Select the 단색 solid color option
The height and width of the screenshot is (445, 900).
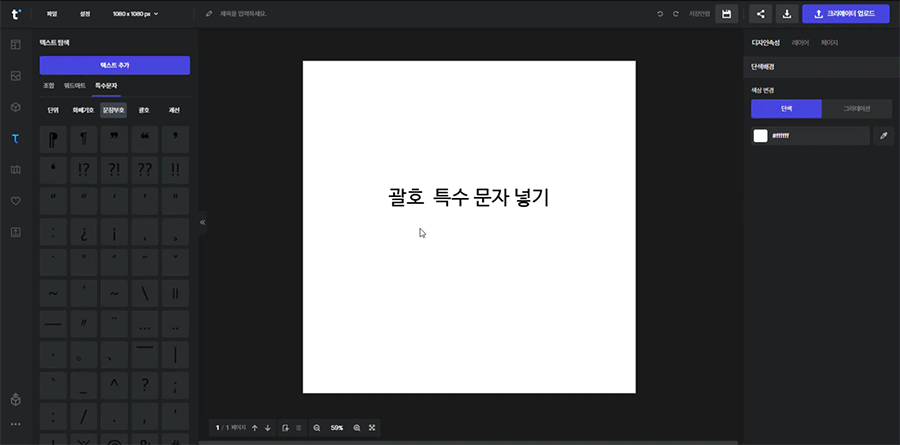(x=786, y=109)
